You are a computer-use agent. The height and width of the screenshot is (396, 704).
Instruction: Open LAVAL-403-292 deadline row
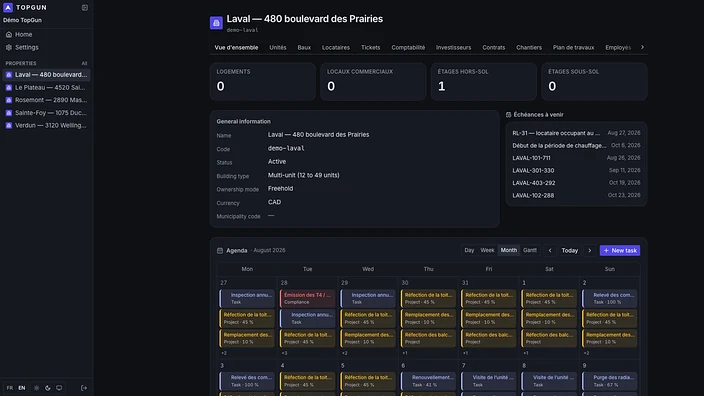(x=576, y=183)
